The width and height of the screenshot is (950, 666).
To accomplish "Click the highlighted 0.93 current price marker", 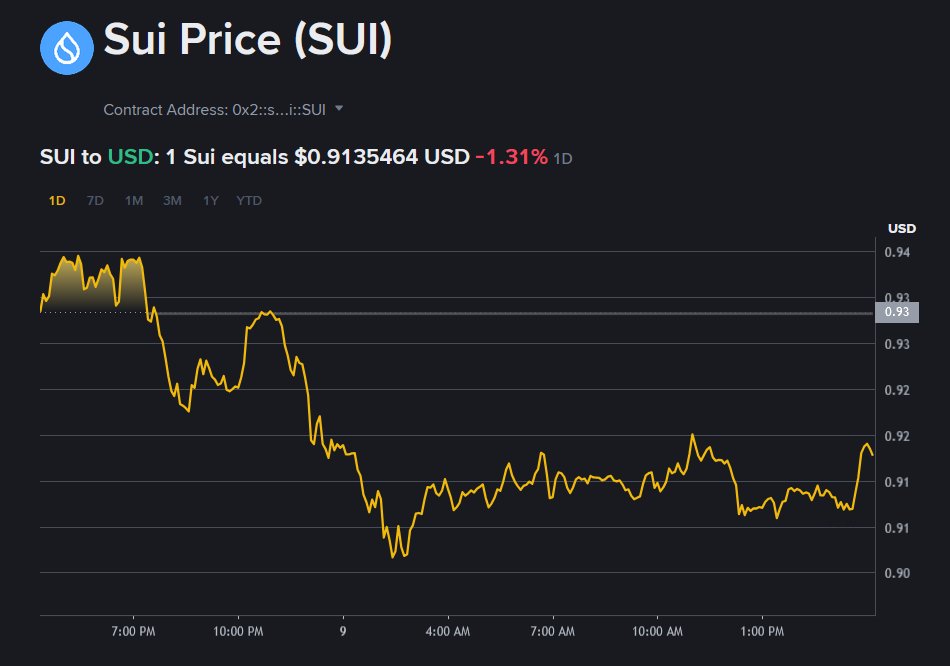I will (x=896, y=312).
